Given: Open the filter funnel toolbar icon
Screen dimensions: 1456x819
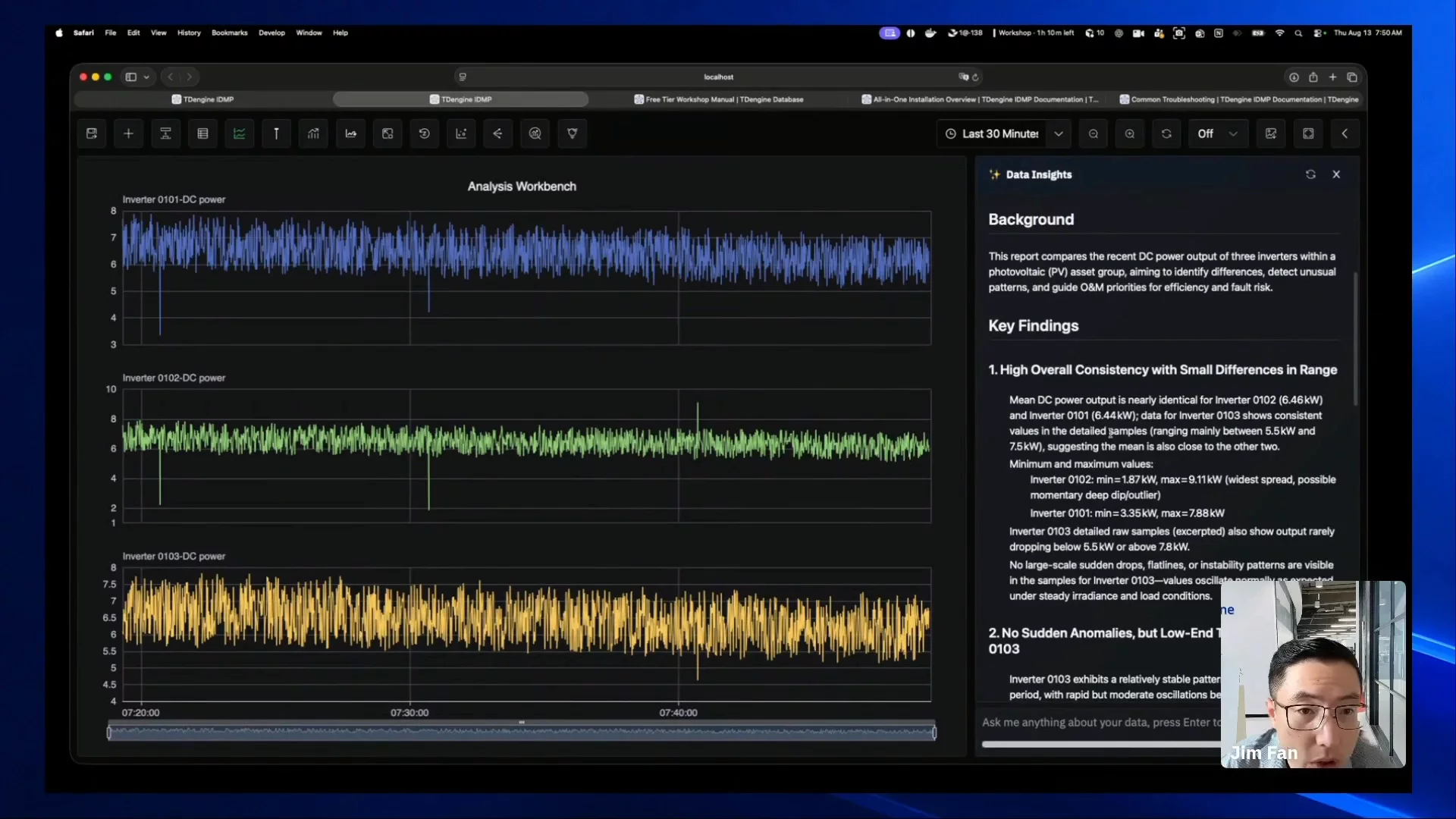Looking at the screenshot, I should [573, 133].
